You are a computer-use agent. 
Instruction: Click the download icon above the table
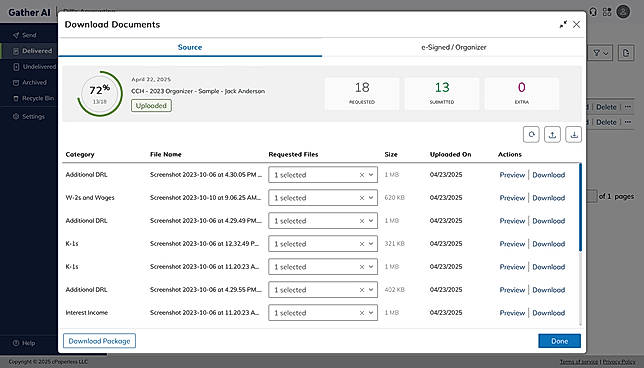(574, 135)
